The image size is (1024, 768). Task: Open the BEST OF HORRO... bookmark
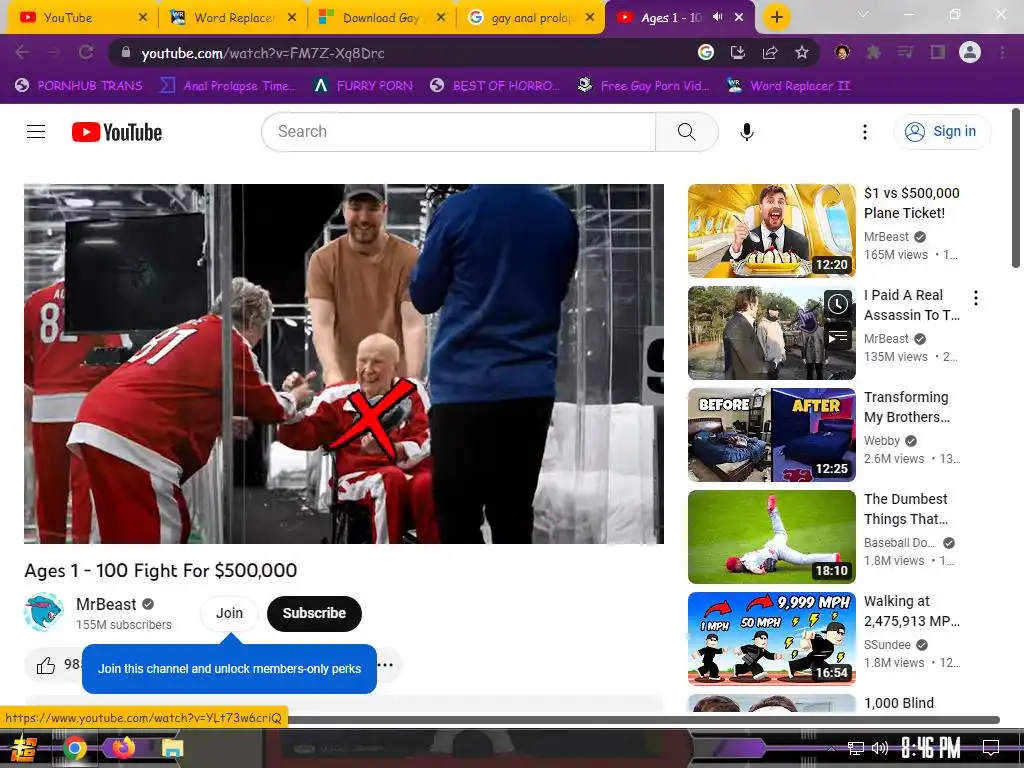tap(495, 86)
